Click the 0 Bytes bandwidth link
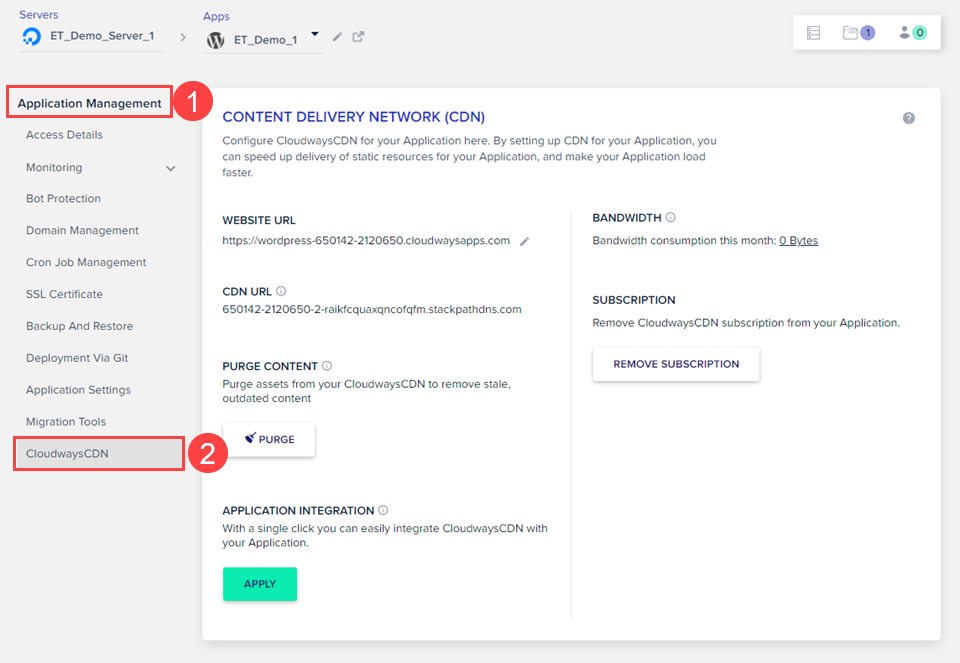 coord(798,241)
